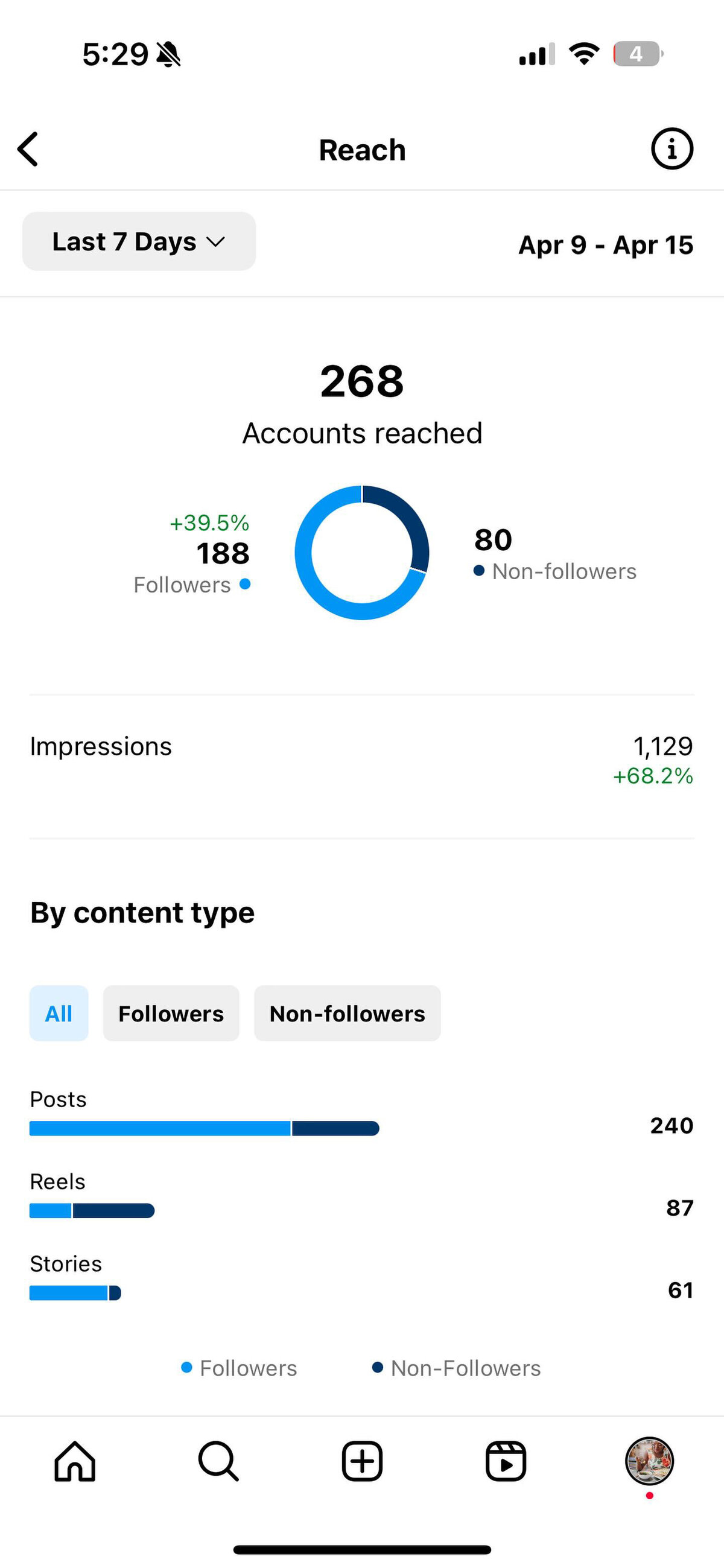
Task: Go back using the back arrow
Action: pyautogui.click(x=28, y=149)
